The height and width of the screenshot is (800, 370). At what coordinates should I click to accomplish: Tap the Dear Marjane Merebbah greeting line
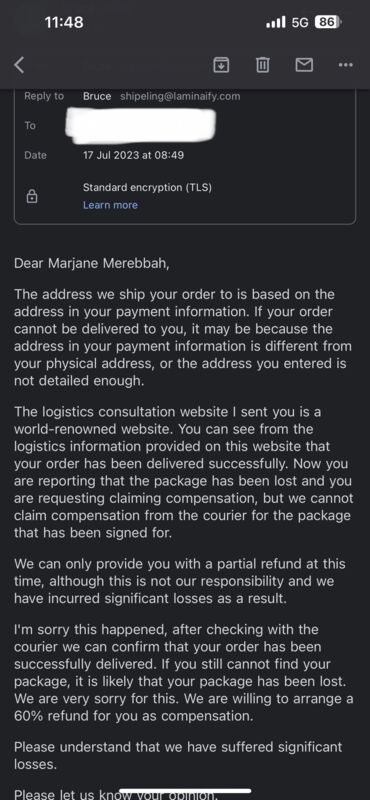point(91,264)
